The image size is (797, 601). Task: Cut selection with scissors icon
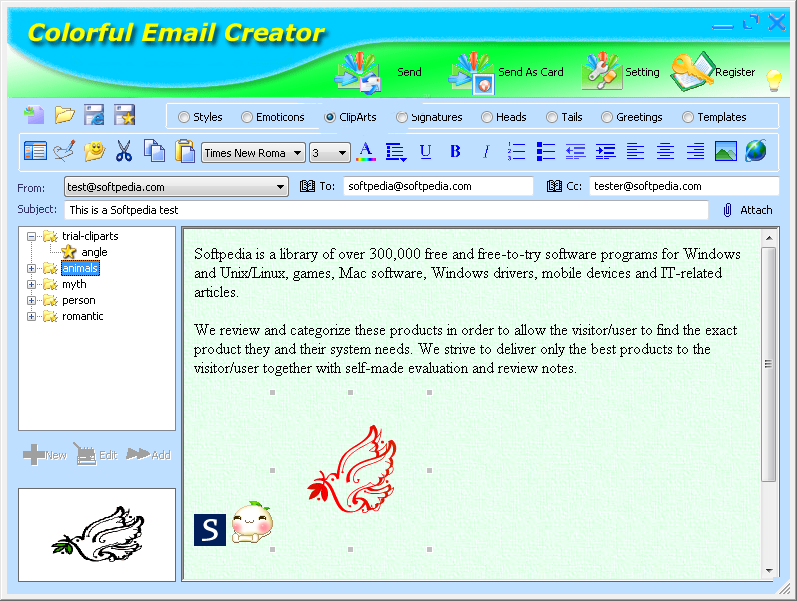[x=124, y=152]
